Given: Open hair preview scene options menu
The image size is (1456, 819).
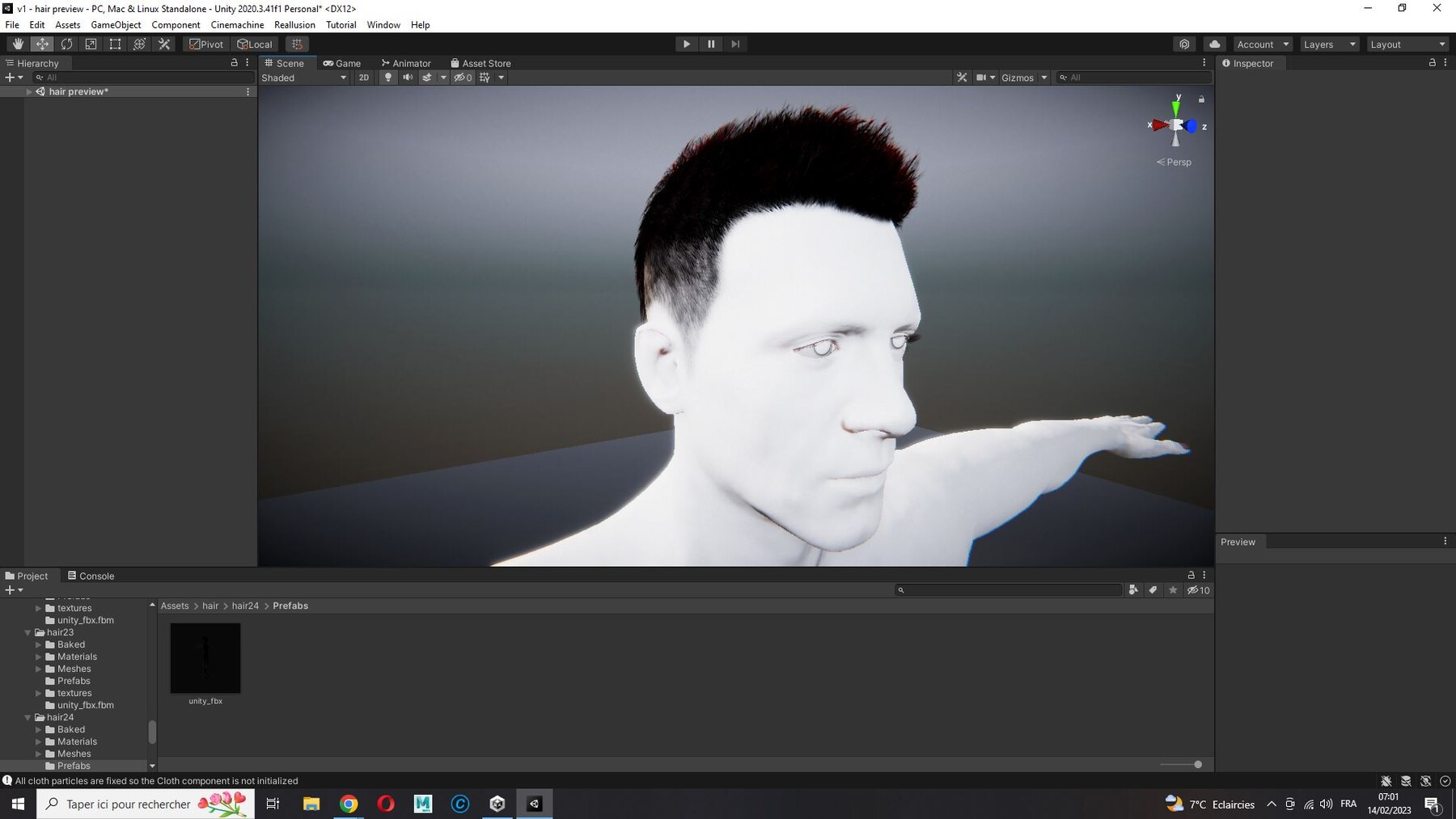Looking at the screenshot, I should [x=248, y=91].
